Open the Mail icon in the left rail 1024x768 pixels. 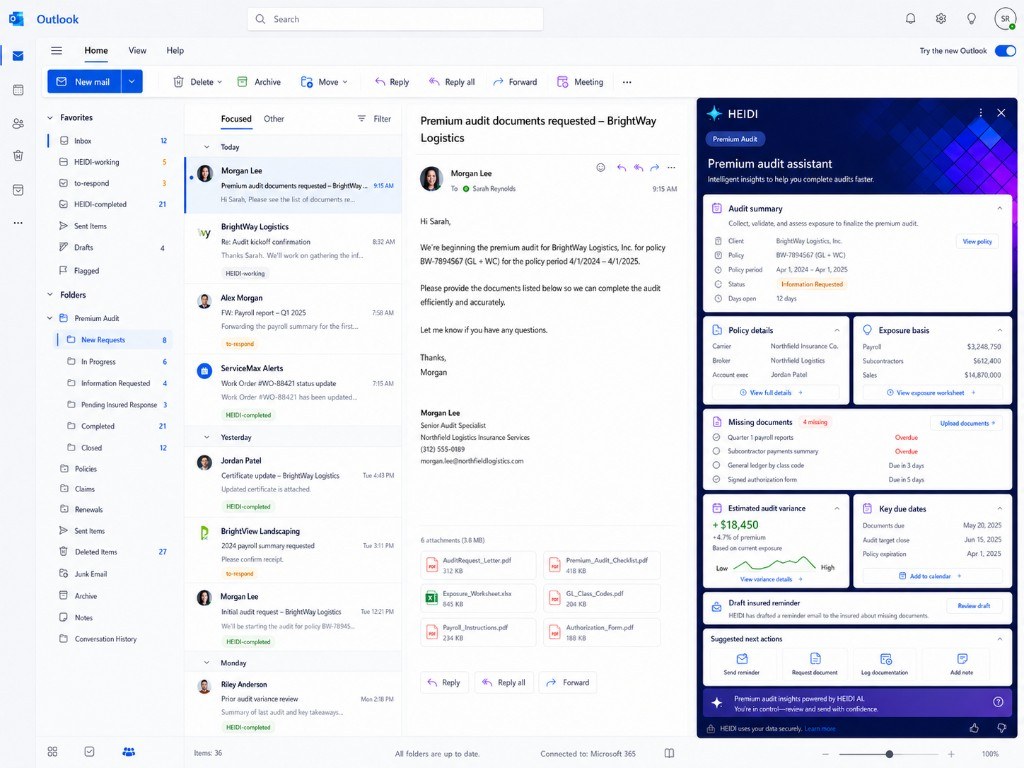click(x=18, y=56)
